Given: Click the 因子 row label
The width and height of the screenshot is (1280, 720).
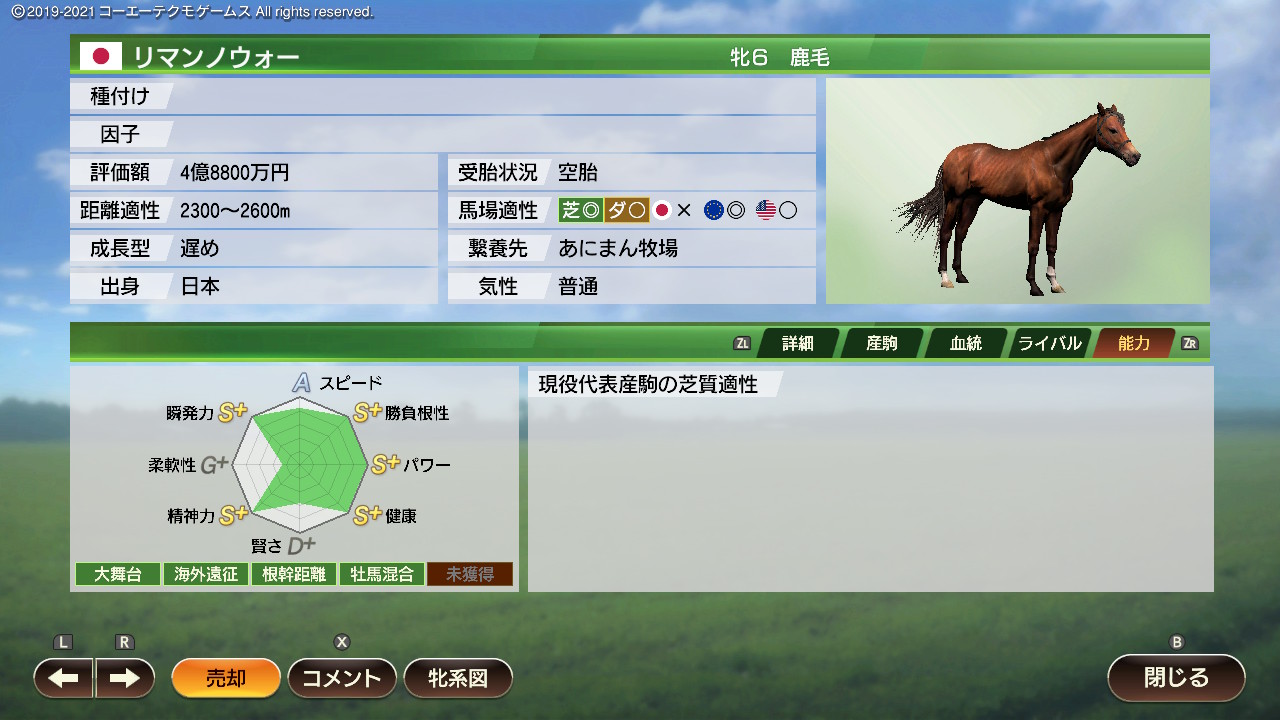Looking at the screenshot, I should pos(120,134).
